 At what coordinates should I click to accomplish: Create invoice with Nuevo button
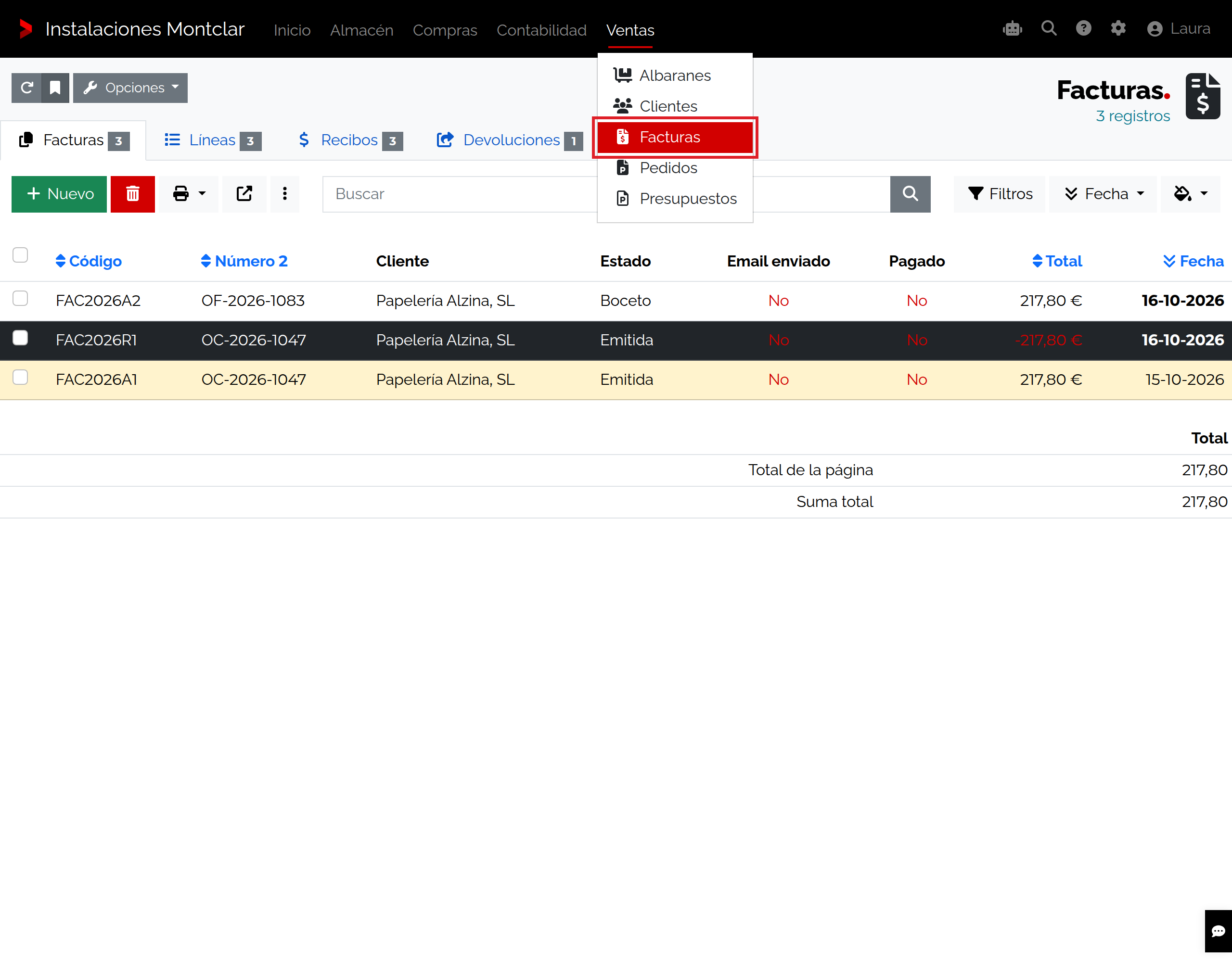(59, 194)
